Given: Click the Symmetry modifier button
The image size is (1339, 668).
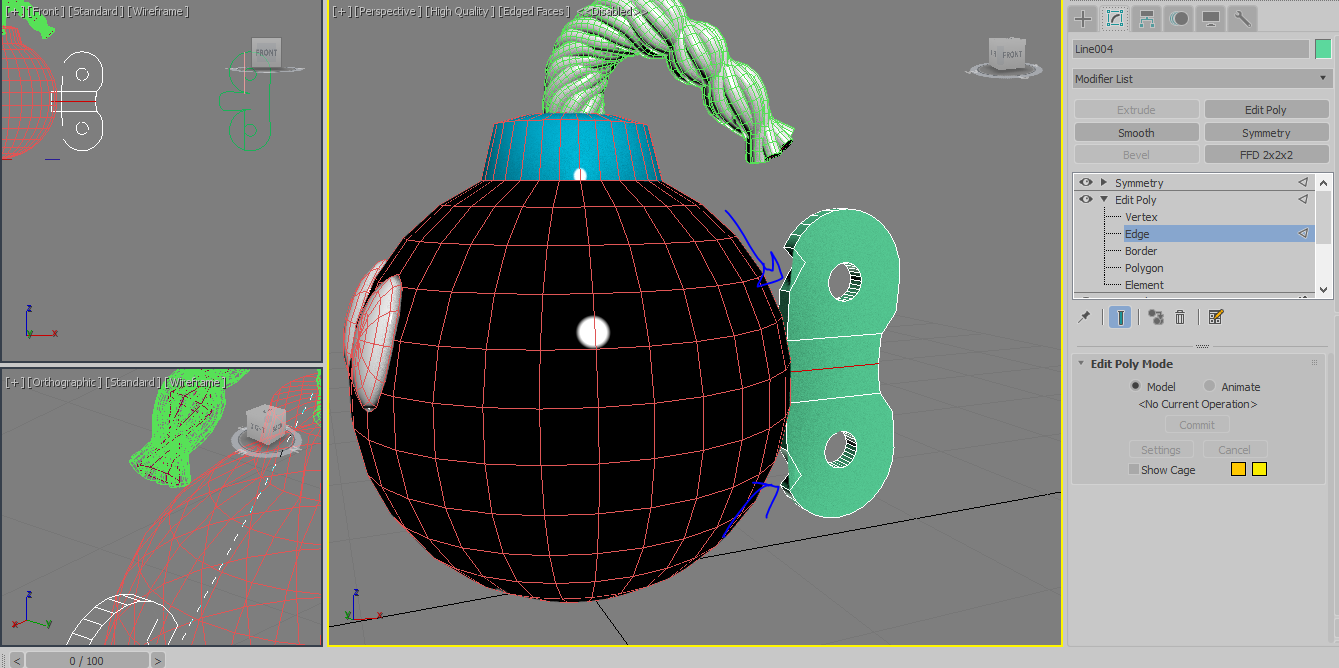Looking at the screenshot, I should [x=1266, y=133].
